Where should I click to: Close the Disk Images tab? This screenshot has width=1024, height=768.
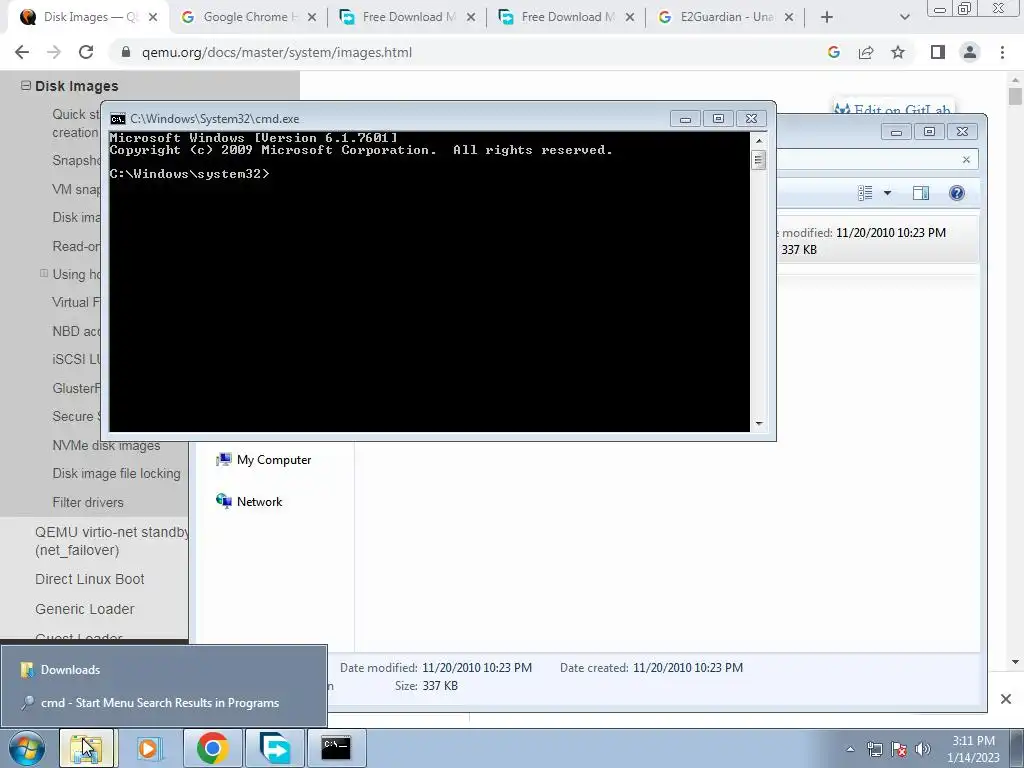pos(153,17)
